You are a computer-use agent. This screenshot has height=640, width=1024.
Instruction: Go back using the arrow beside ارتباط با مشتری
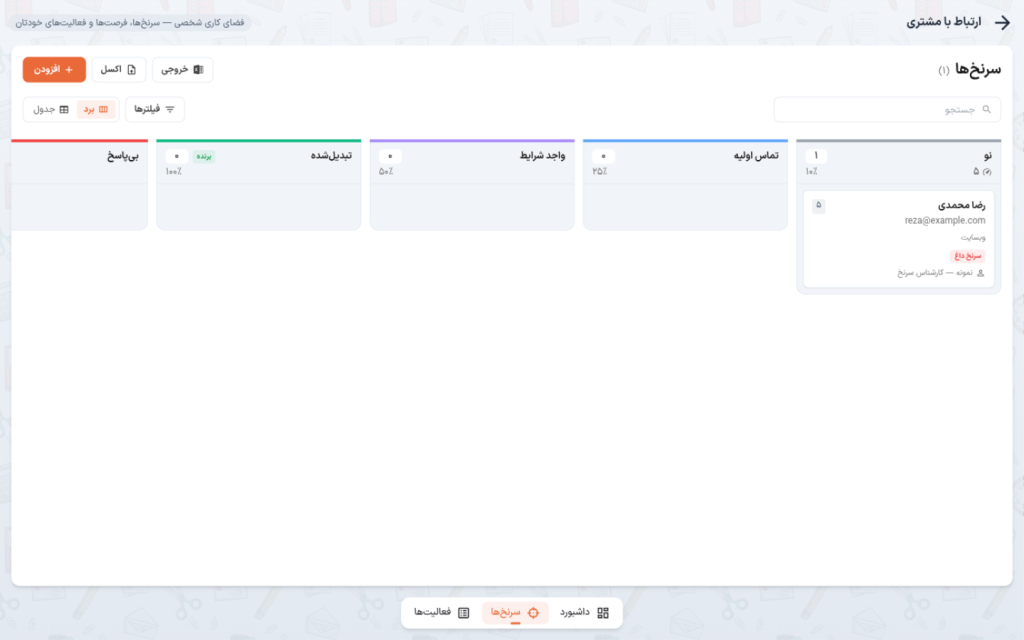[x=1002, y=23]
